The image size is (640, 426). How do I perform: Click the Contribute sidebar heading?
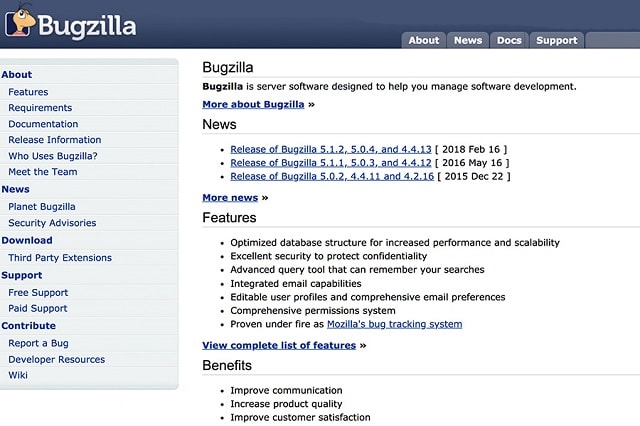click(x=29, y=326)
